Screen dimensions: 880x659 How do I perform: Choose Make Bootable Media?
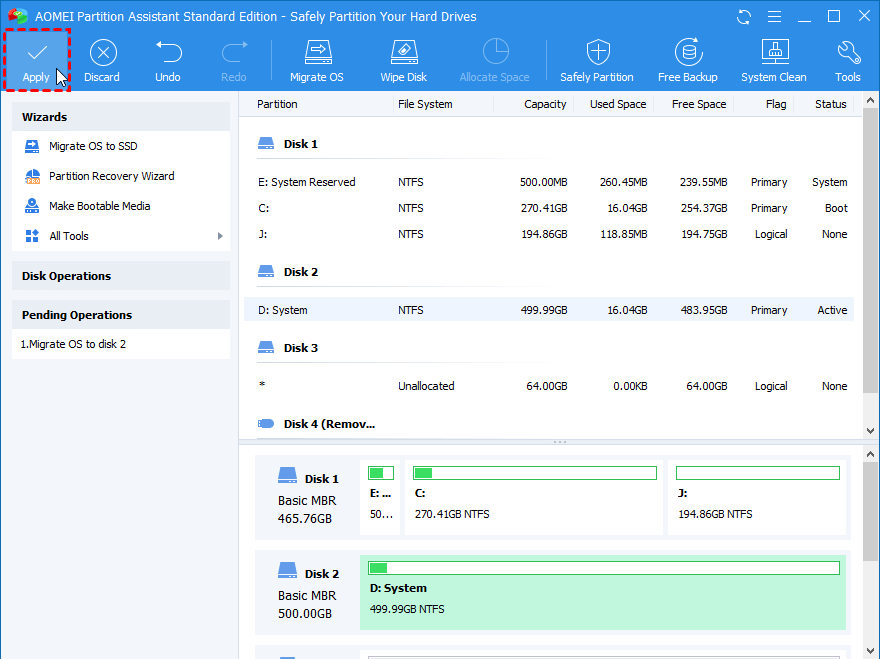(100, 206)
